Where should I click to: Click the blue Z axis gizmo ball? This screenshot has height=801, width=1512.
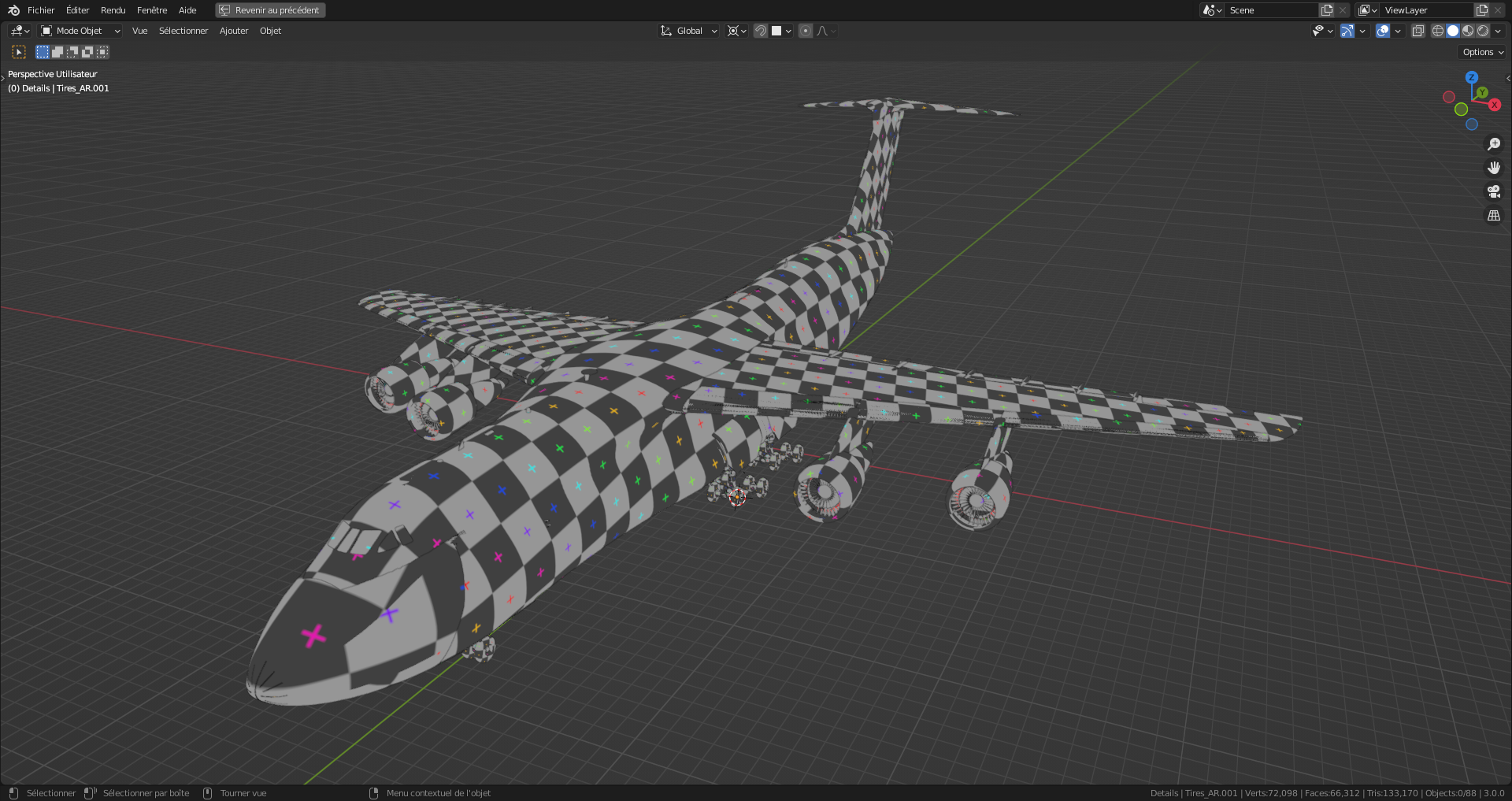(x=1471, y=77)
